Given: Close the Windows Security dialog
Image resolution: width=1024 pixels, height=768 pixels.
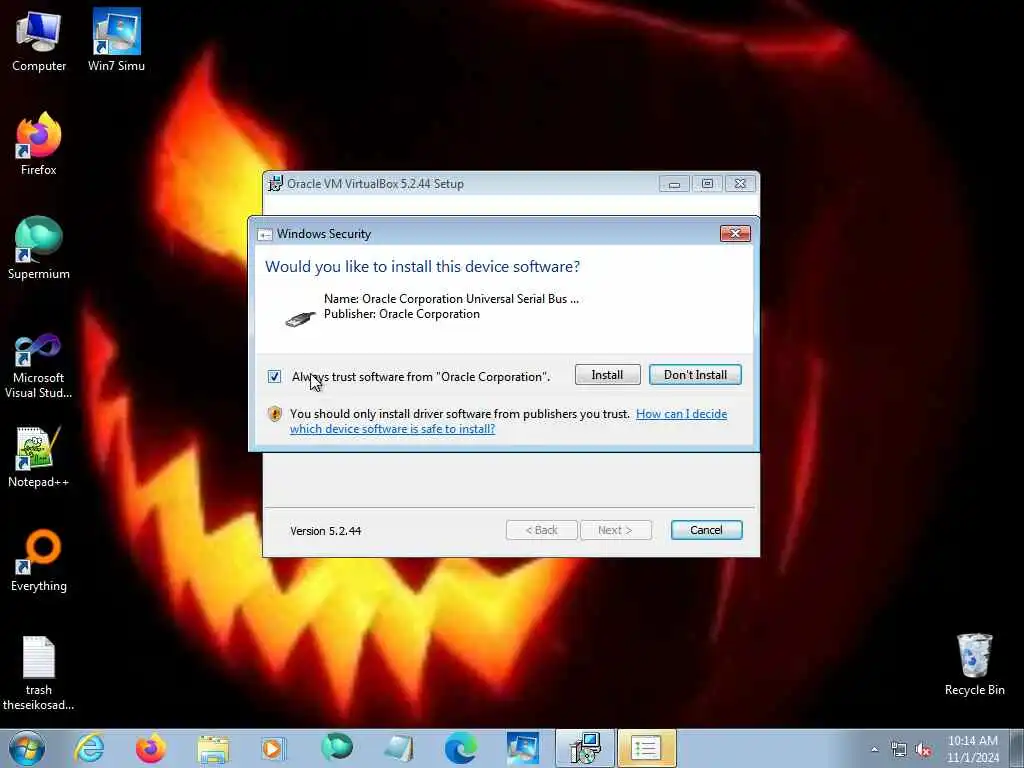Looking at the screenshot, I should pyautogui.click(x=735, y=234).
